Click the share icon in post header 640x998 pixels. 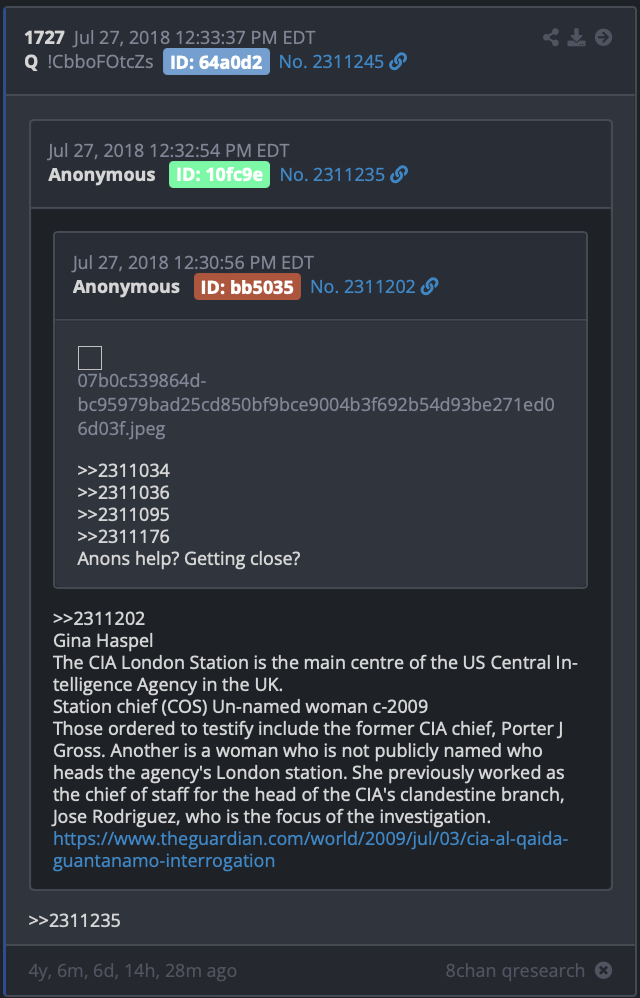[x=550, y=38]
